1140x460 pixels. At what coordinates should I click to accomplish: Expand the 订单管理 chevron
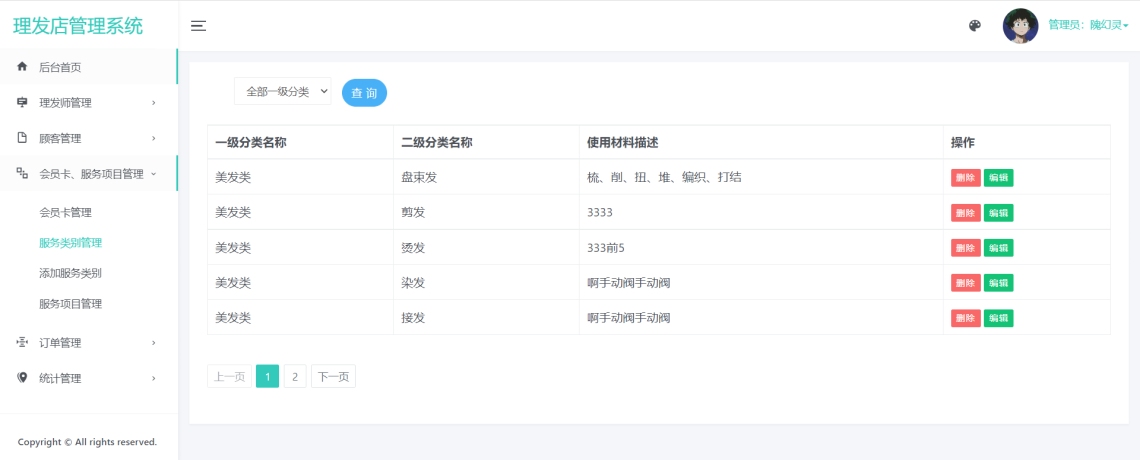pos(153,342)
